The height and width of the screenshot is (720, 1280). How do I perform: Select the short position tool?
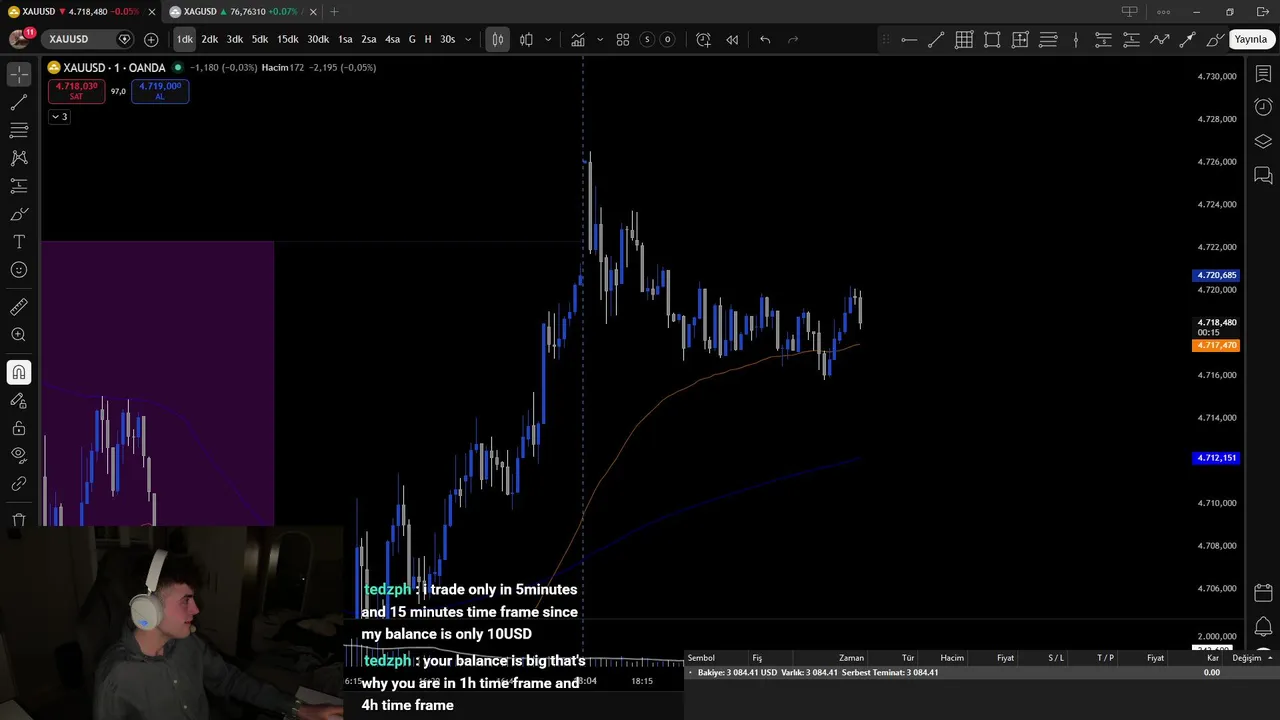click(1103, 39)
